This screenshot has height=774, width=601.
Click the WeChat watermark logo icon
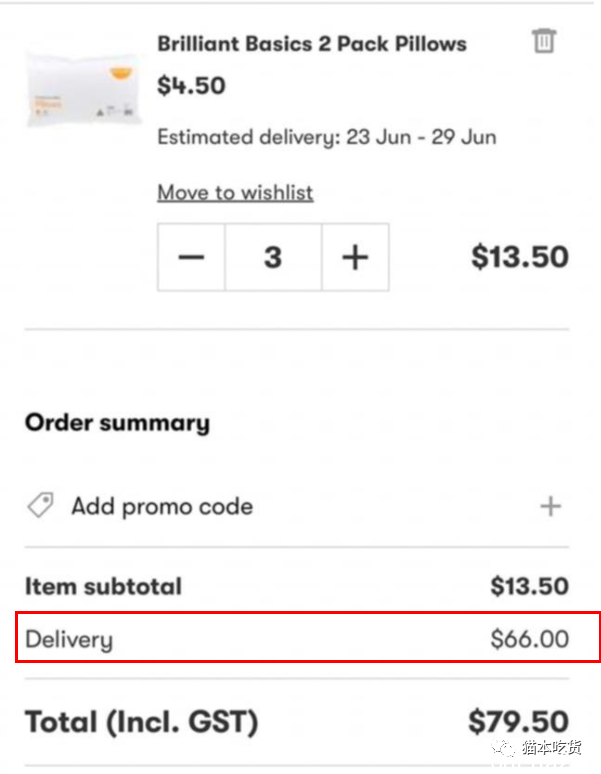click(x=503, y=748)
